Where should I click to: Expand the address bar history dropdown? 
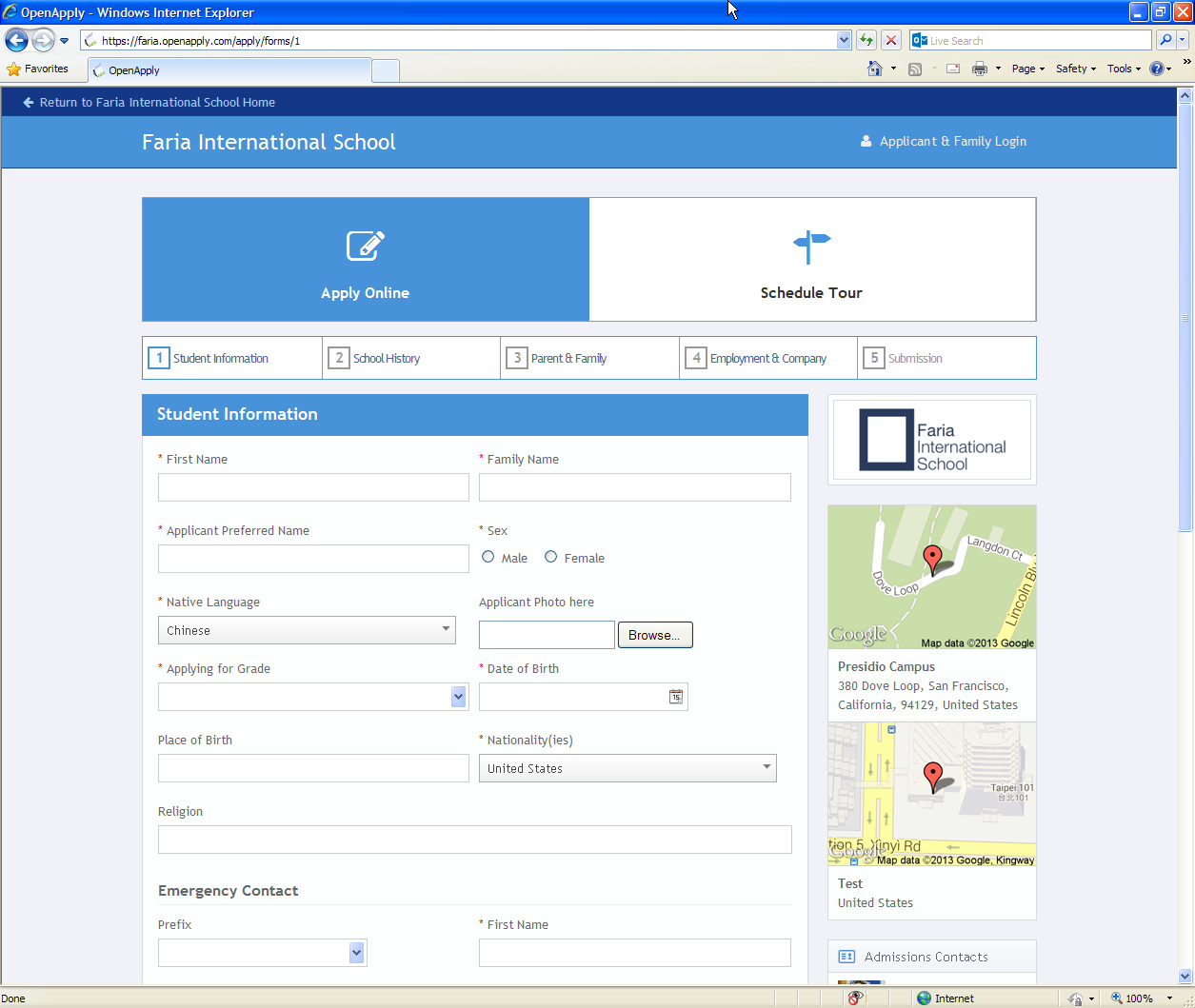(x=844, y=40)
